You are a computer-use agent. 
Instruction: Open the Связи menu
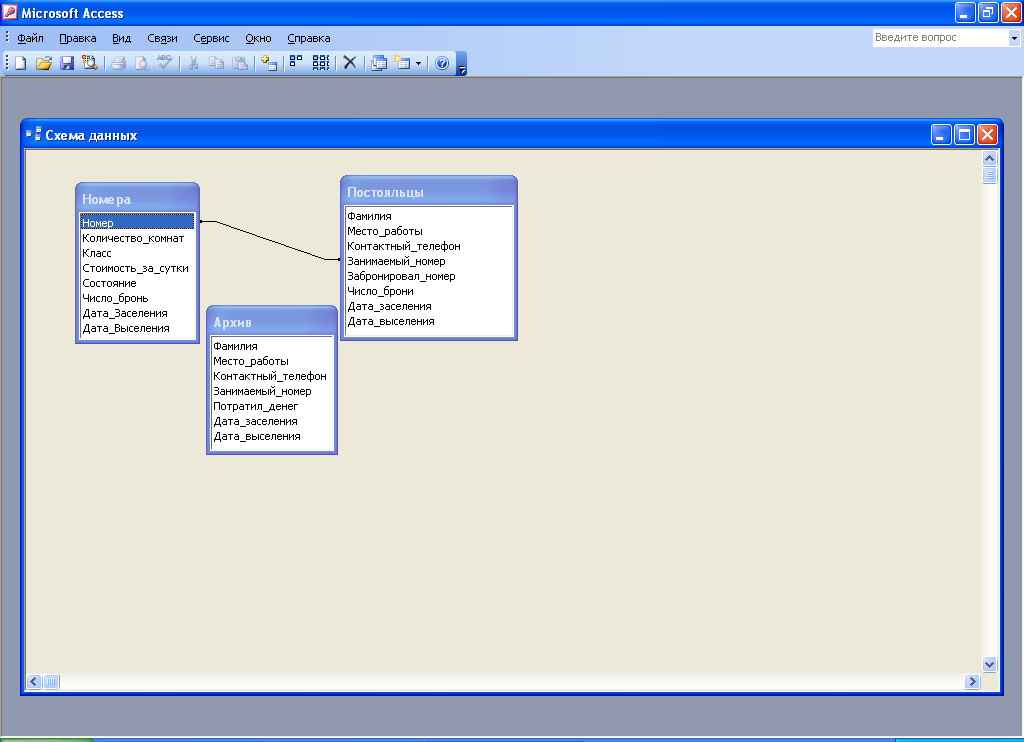pyautogui.click(x=162, y=38)
